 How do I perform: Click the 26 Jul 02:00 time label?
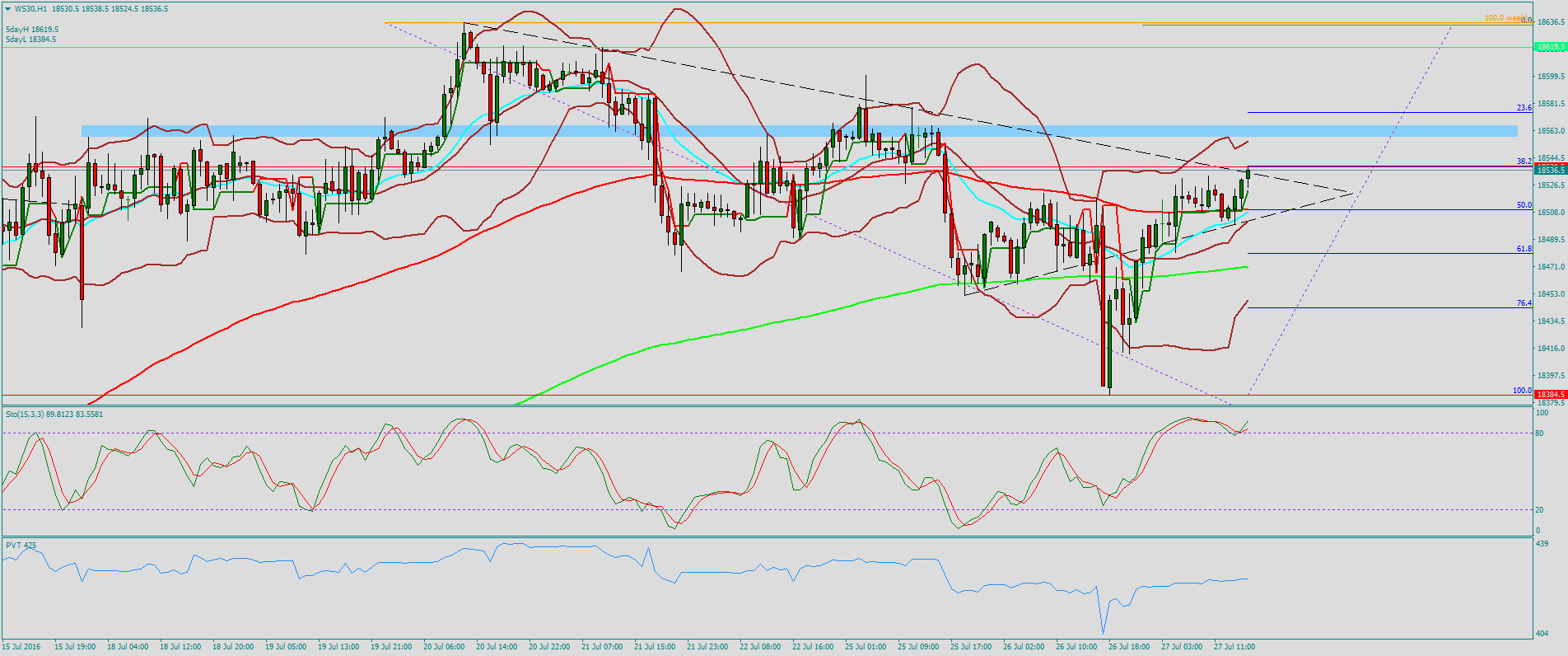click(x=1024, y=647)
